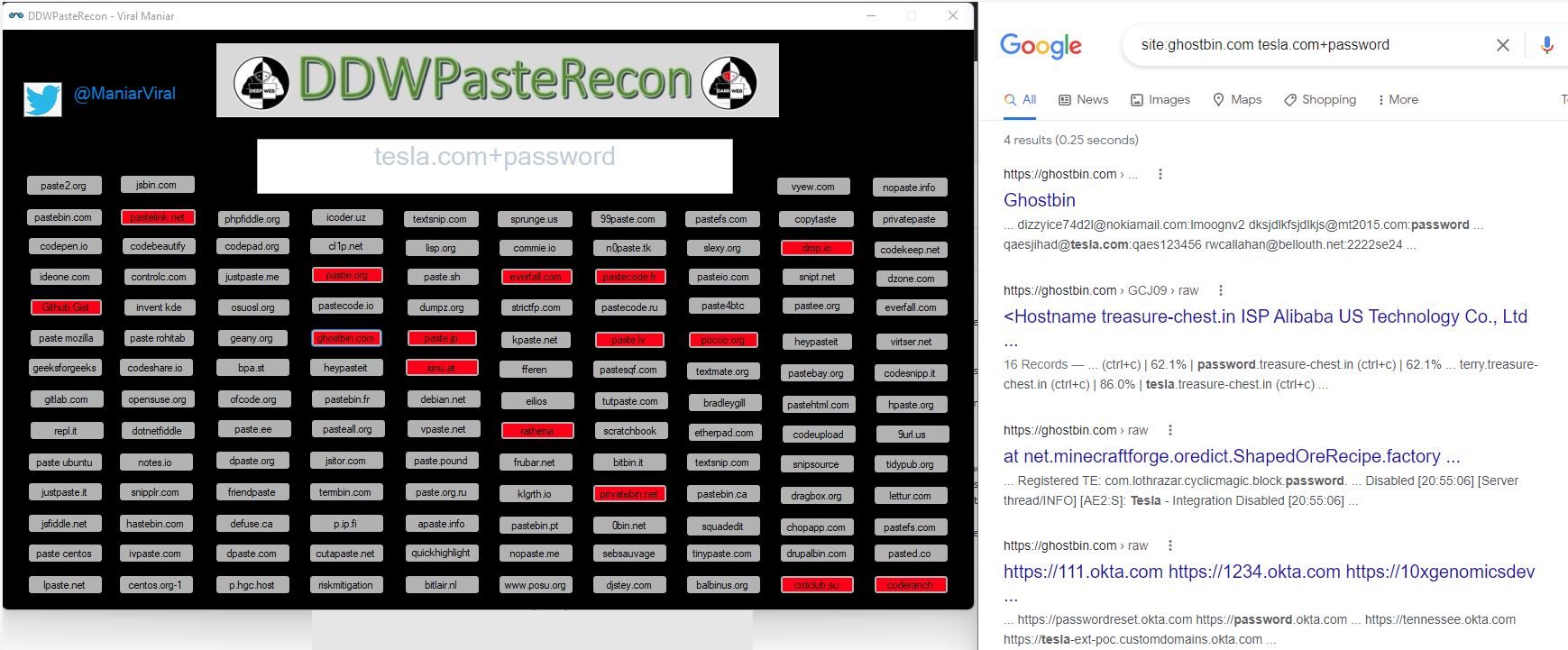This screenshot has width=1568, height=650.
Task: Choose the dpaste.com button
Action: coord(252,554)
